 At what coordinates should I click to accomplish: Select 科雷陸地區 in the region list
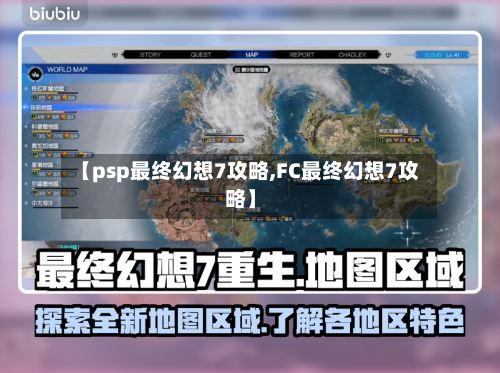tap(45, 126)
